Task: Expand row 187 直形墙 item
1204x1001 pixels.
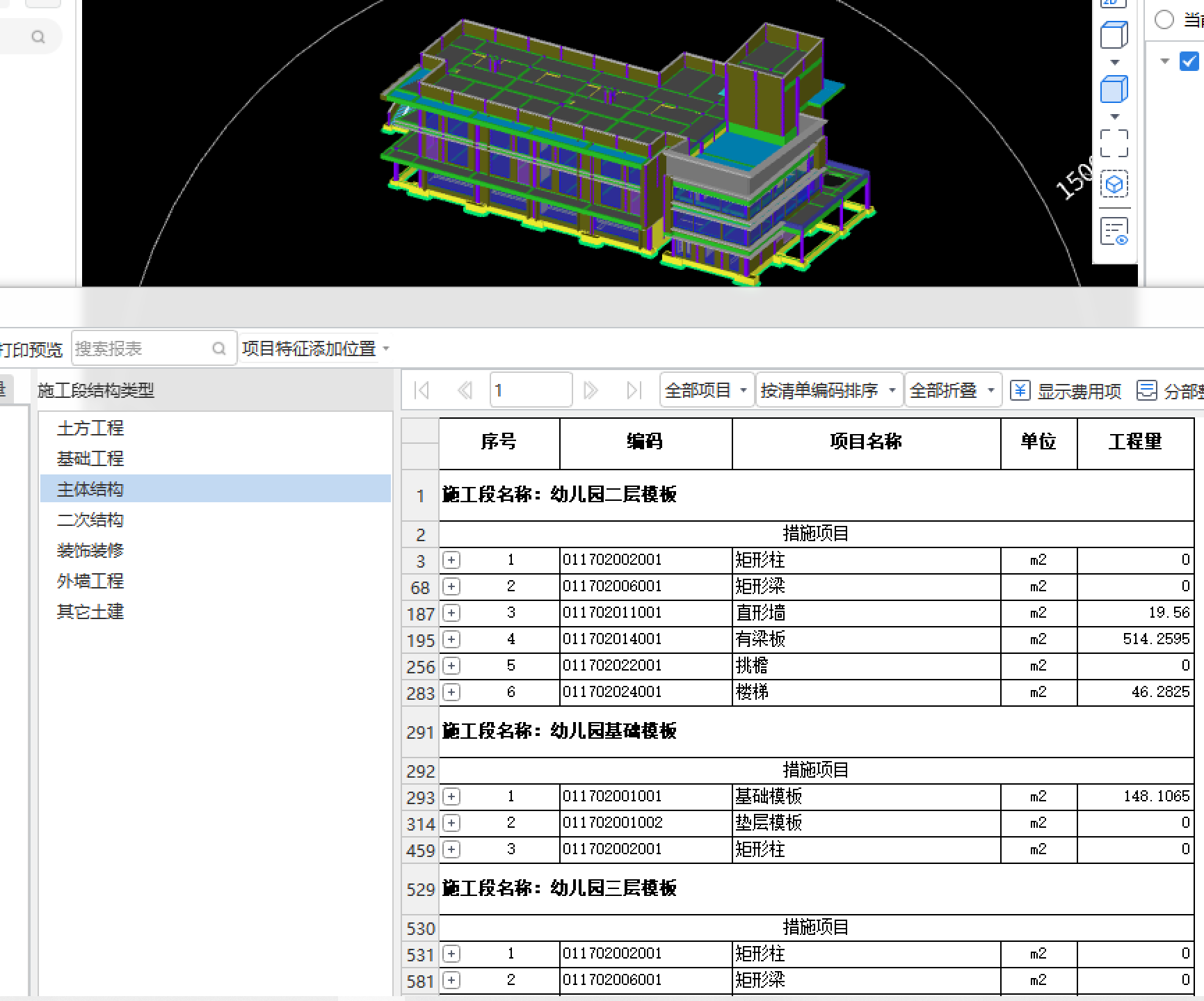Action: tap(451, 613)
